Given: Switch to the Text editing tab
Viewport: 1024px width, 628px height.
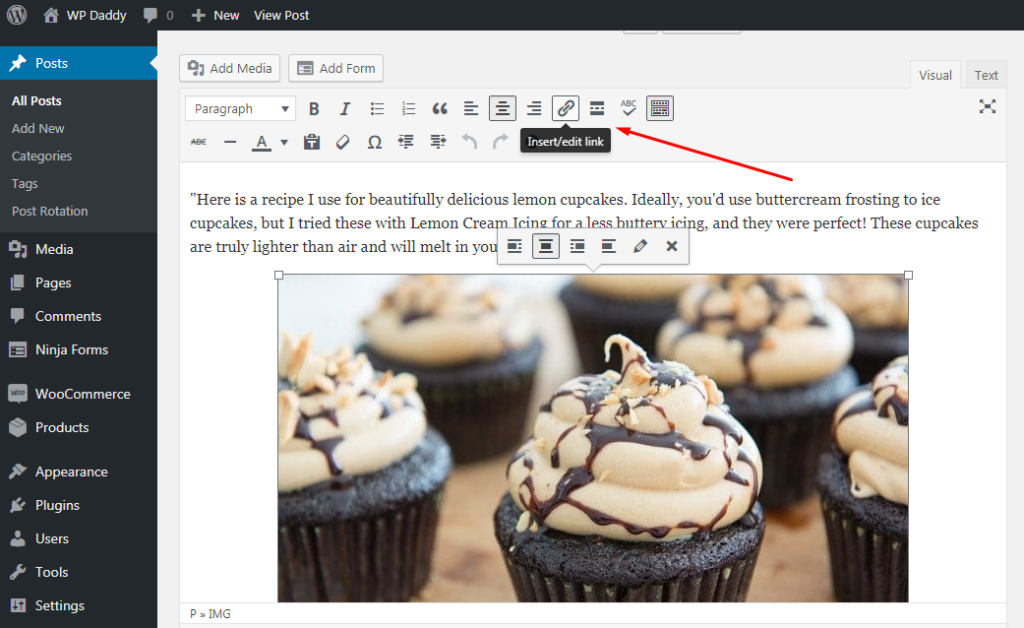Looking at the screenshot, I should point(986,74).
